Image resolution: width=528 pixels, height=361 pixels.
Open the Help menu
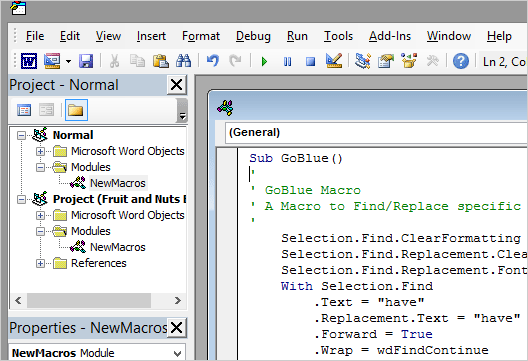(499, 36)
